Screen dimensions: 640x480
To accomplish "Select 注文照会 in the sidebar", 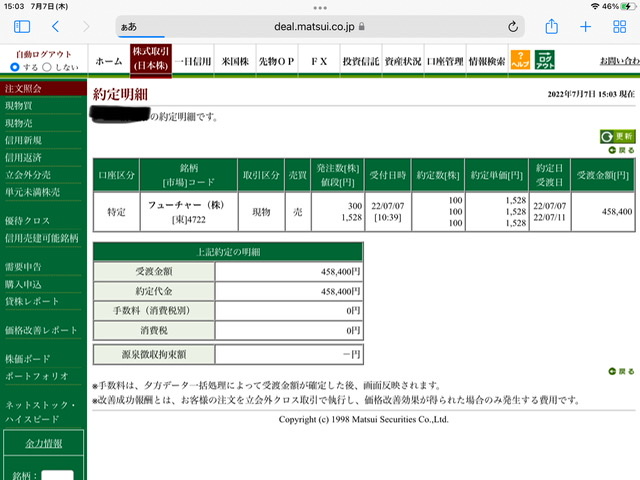I will (23, 89).
